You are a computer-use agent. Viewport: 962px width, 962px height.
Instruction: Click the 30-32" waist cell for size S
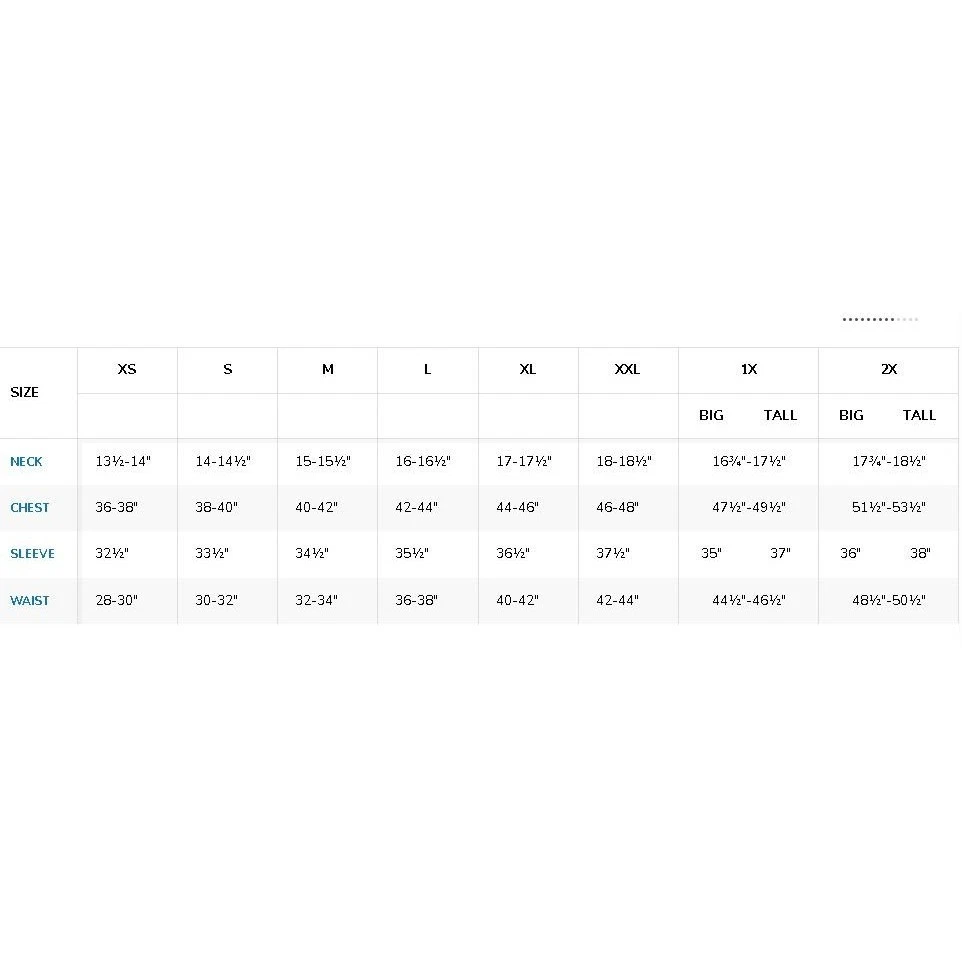pos(217,601)
